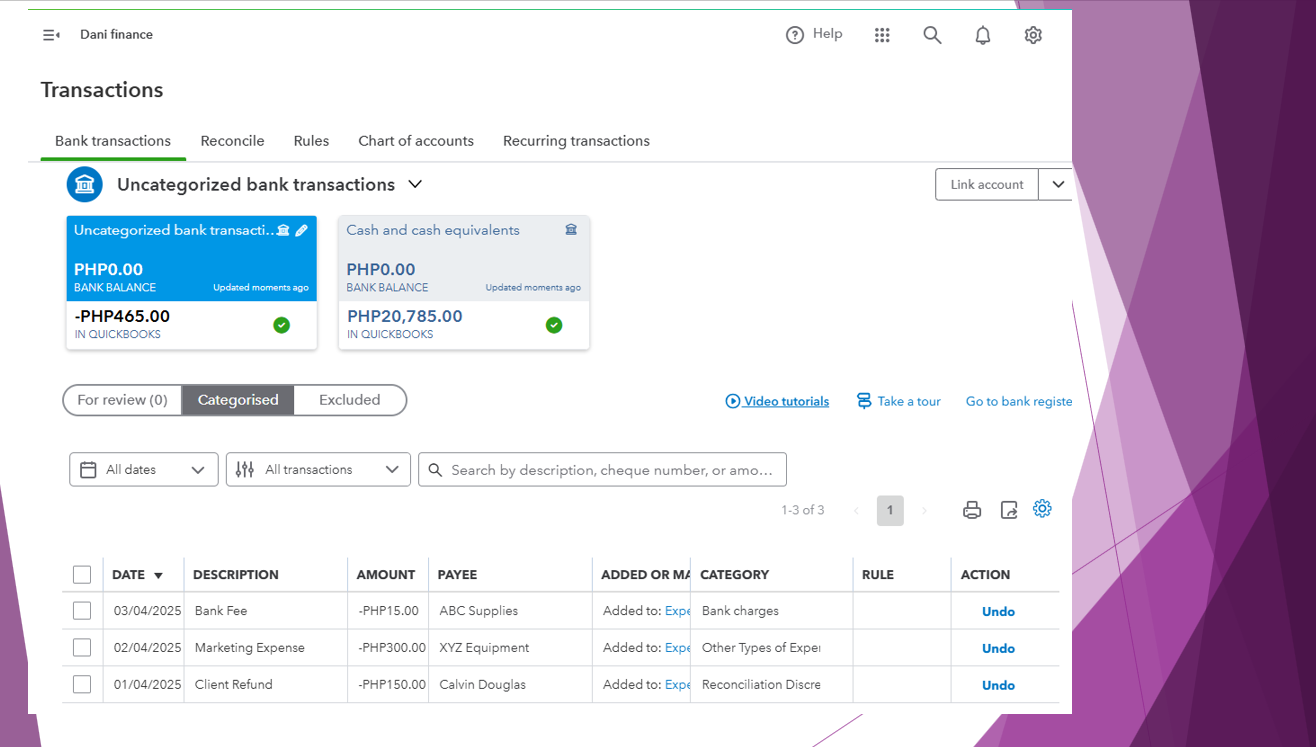This screenshot has height=747, width=1316.
Task: Click the search magnifier in header
Action: pos(932,35)
